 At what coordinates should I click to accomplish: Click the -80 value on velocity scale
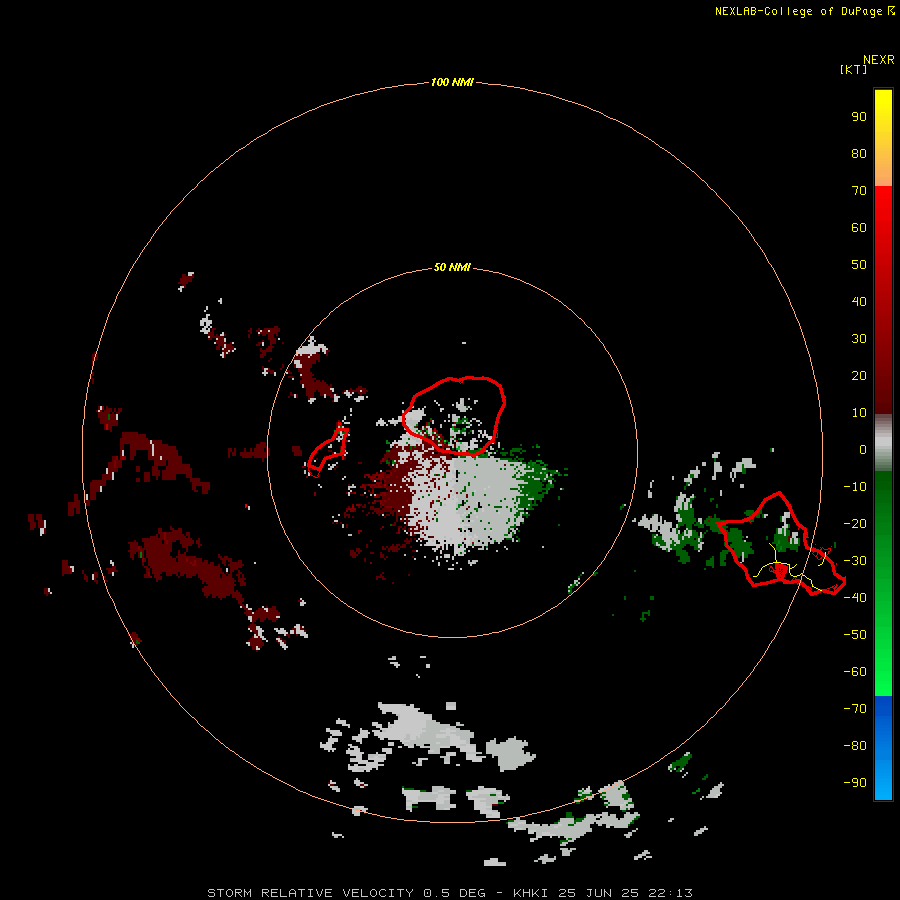(x=855, y=746)
